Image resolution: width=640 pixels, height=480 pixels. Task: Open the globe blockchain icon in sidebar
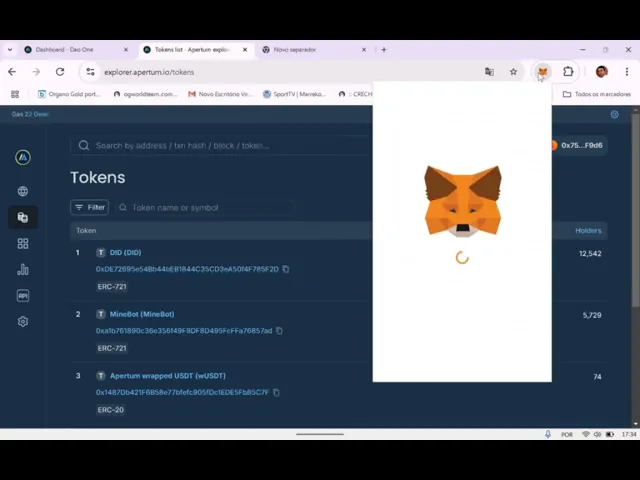click(23, 191)
